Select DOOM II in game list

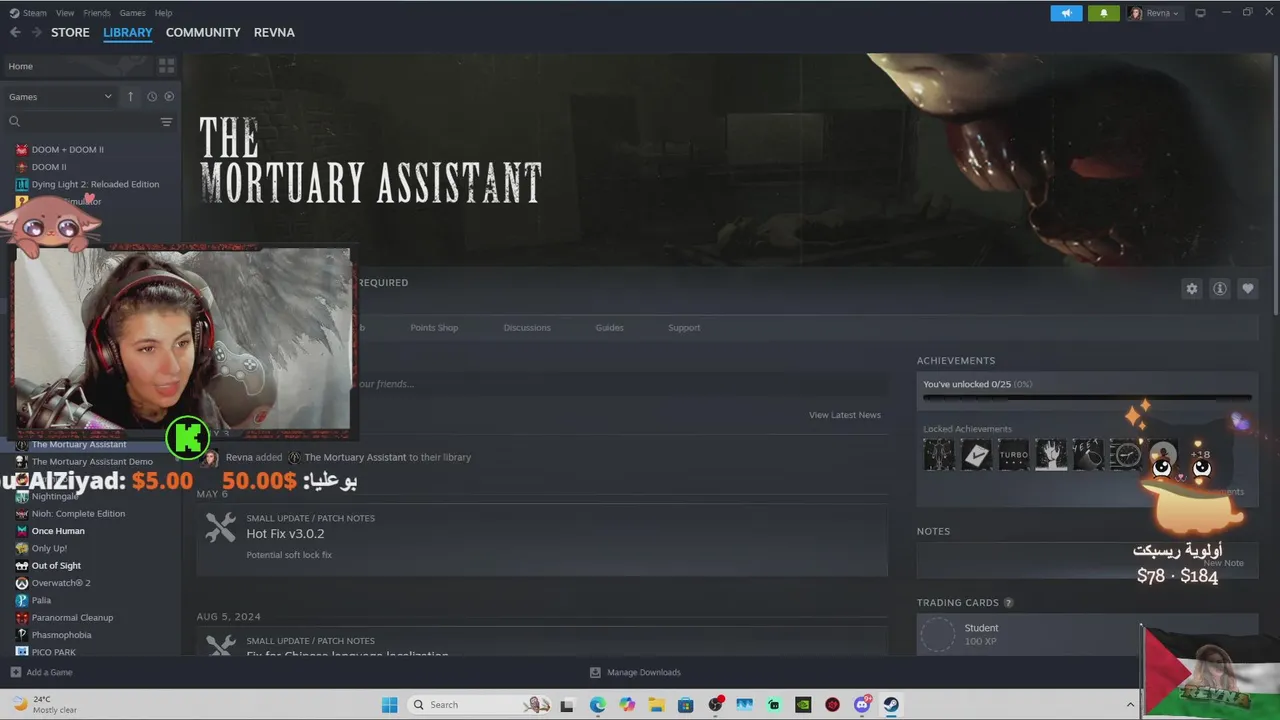[49, 167]
